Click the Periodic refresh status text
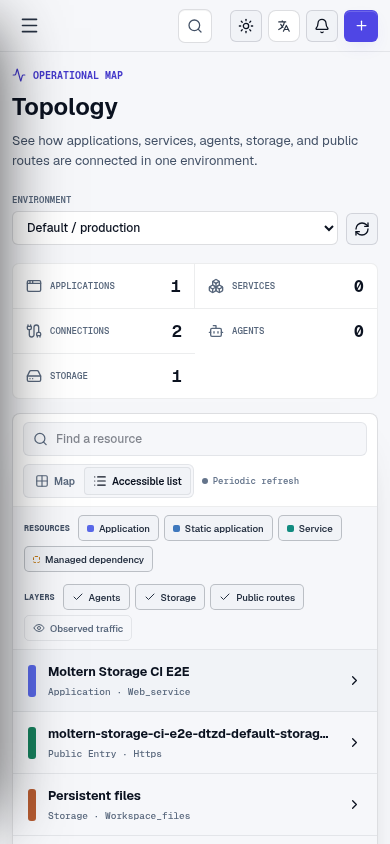The width and height of the screenshot is (390, 844). [256, 481]
